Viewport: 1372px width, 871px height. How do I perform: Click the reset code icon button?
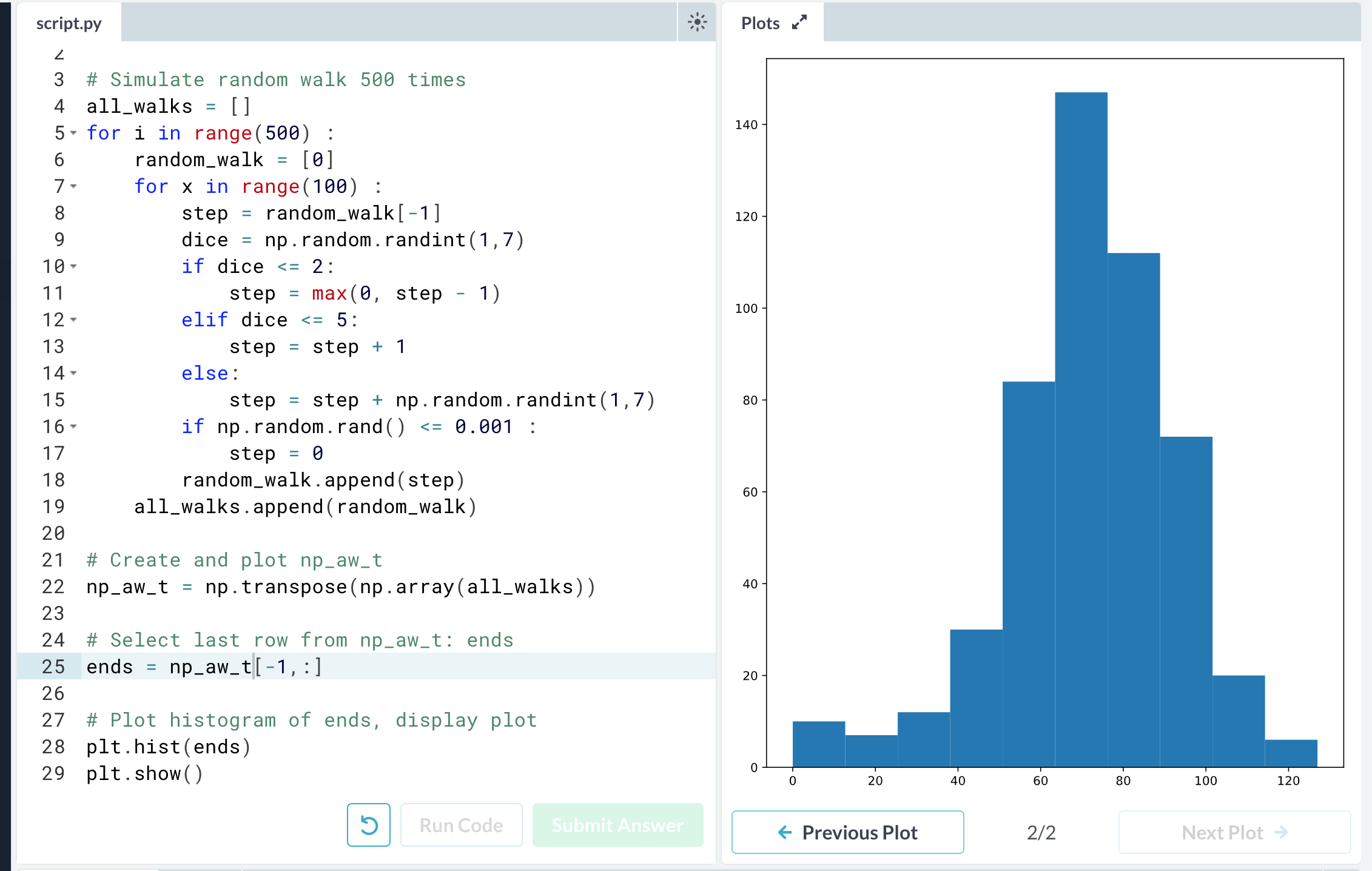pyautogui.click(x=368, y=825)
